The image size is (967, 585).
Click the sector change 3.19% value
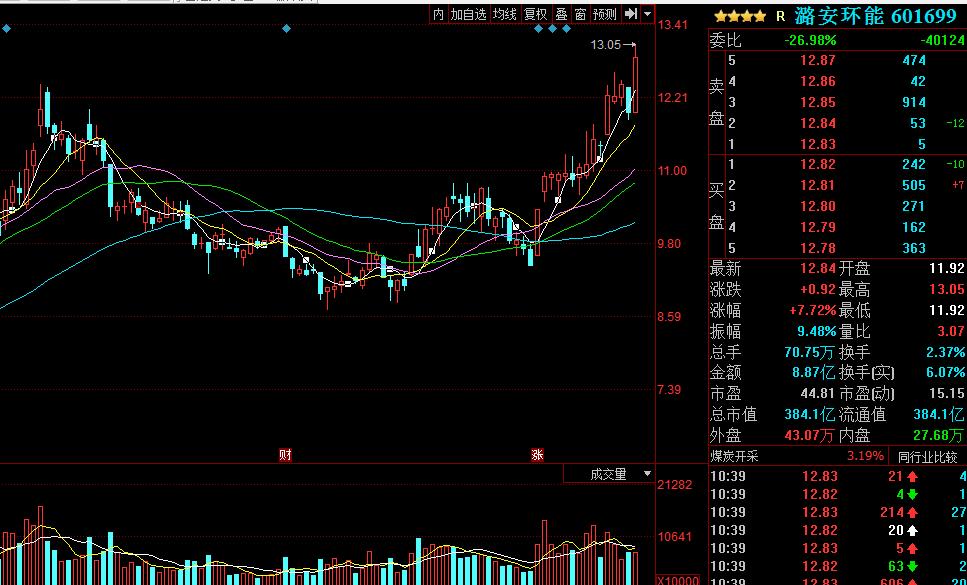point(865,457)
